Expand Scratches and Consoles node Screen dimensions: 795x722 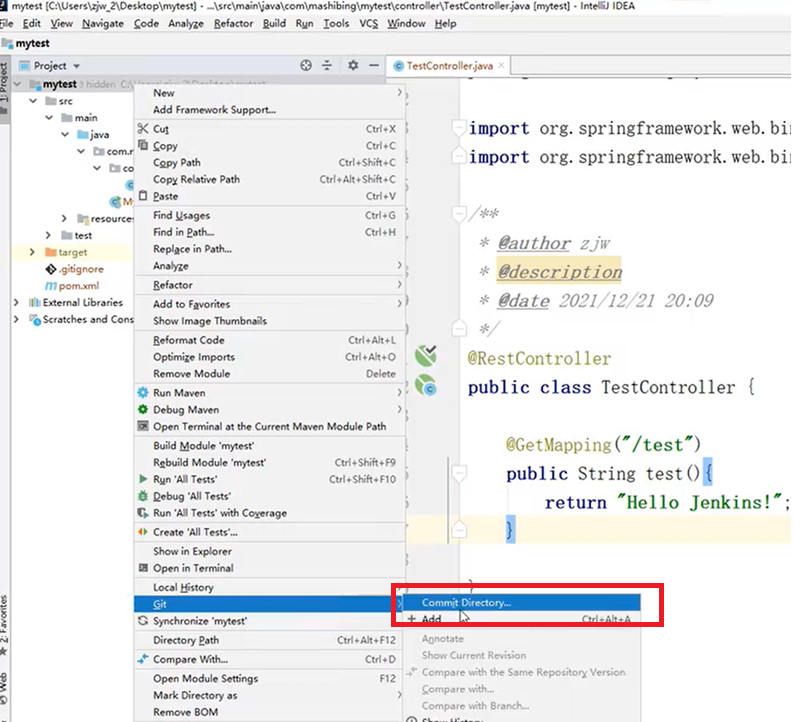[16, 319]
